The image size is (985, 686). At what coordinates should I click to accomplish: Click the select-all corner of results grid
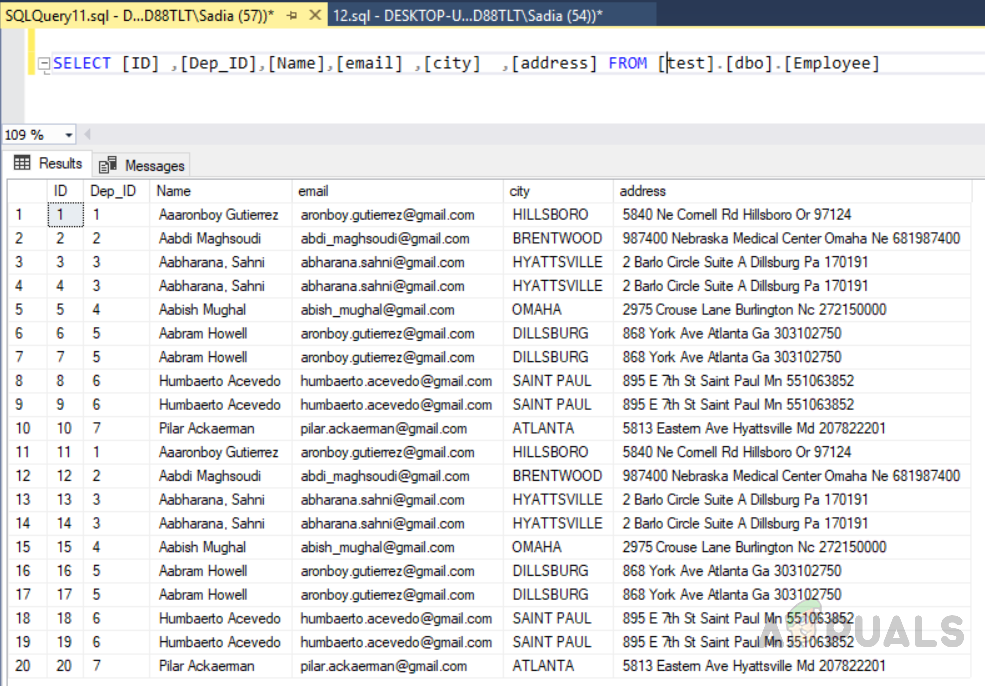coord(25,190)
